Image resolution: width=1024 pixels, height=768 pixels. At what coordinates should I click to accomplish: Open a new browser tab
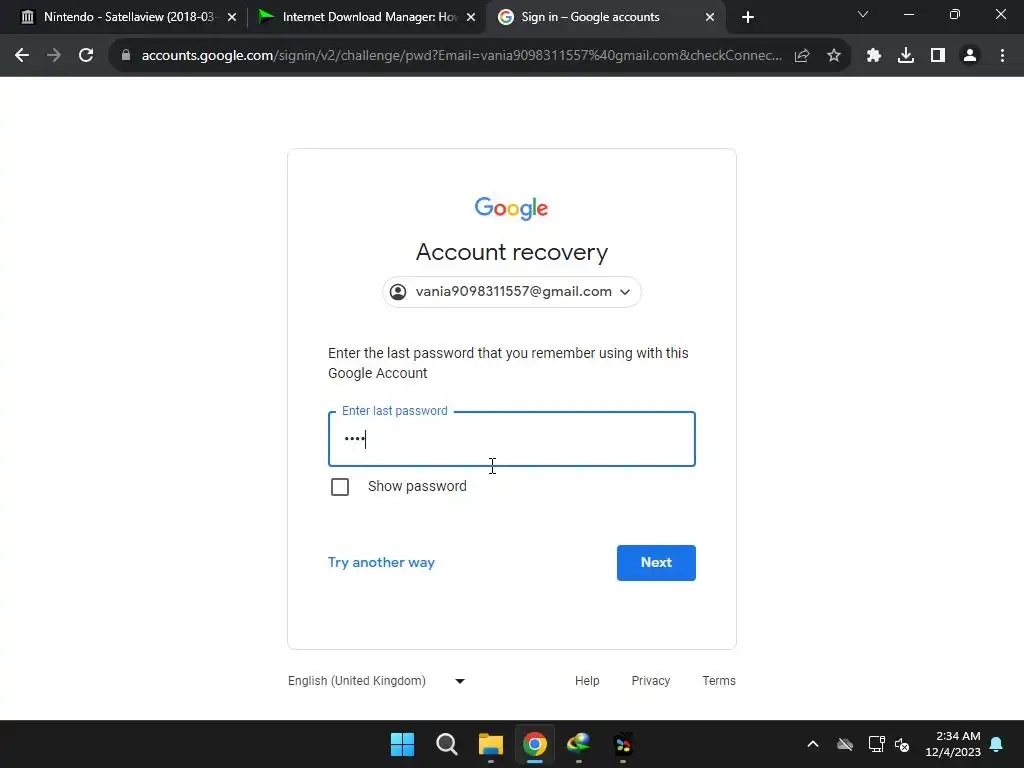(748, 17)
